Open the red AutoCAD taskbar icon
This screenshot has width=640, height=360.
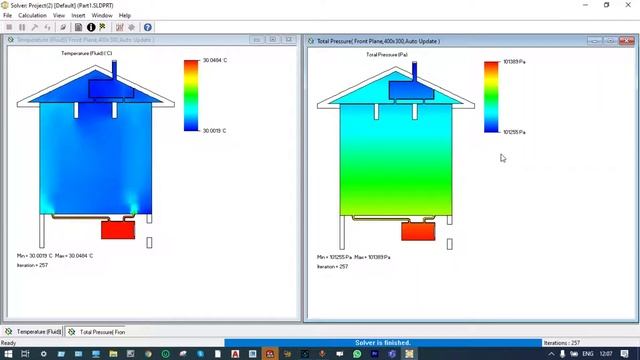[x=235, y=354]
